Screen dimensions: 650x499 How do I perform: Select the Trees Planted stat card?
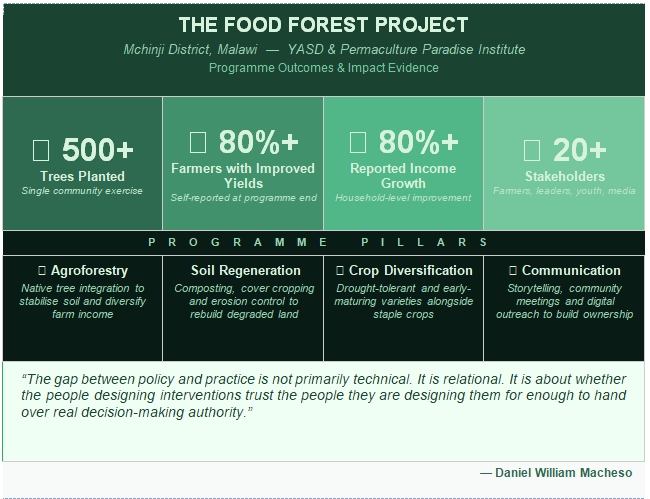click(82, 163)
